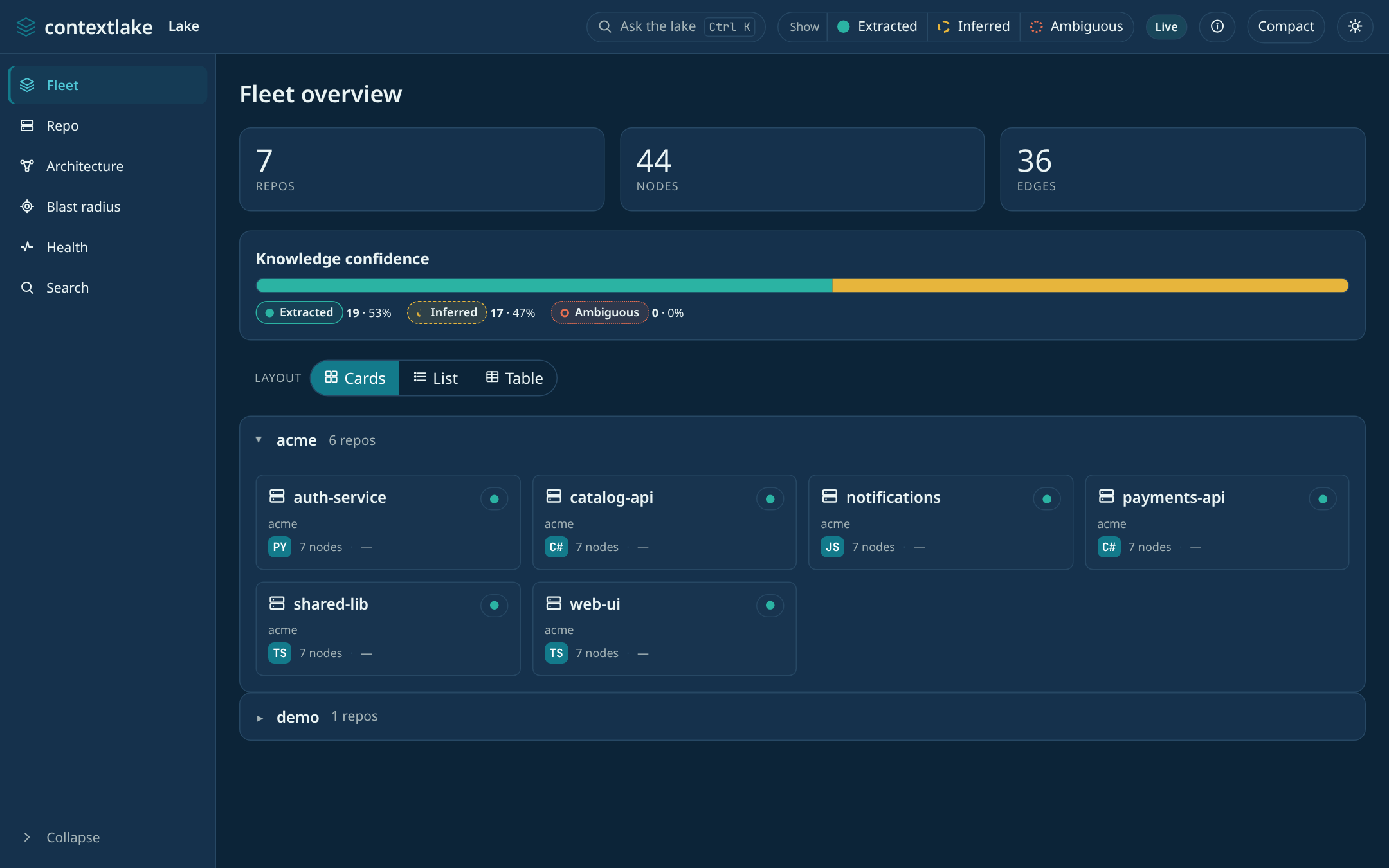The width and height of the screenshot is (1389, 868).
Task: Click the Lake label in header
Action: coord(183,26)
